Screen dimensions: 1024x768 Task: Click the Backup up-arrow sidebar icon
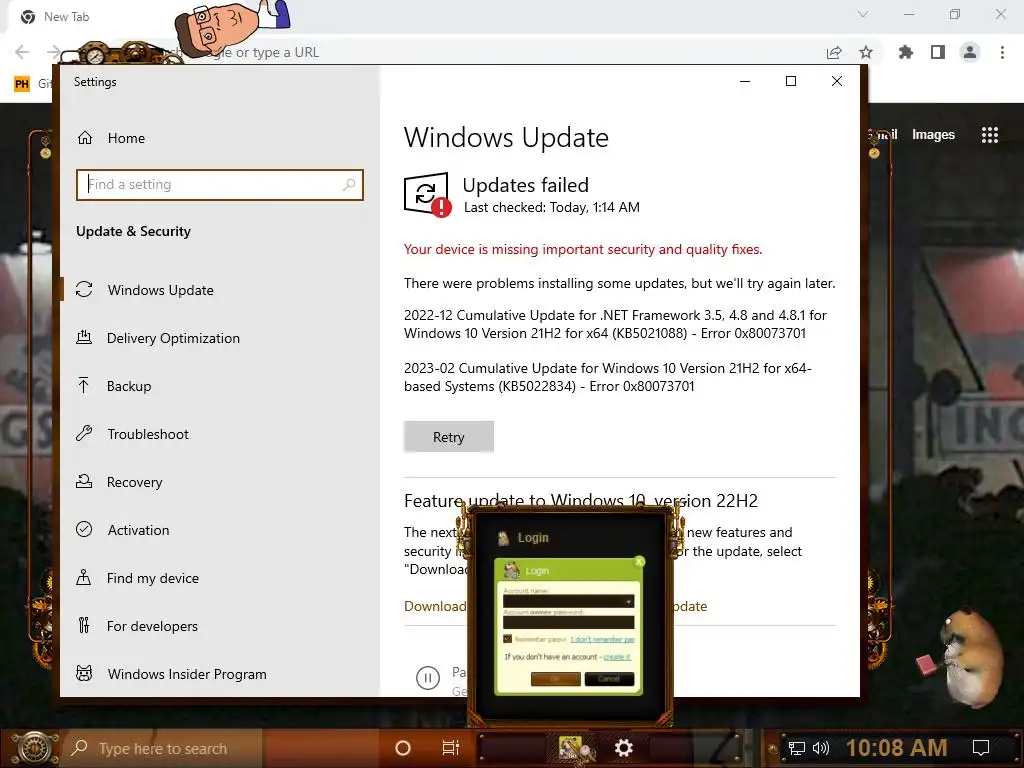[x=84, y=385]
